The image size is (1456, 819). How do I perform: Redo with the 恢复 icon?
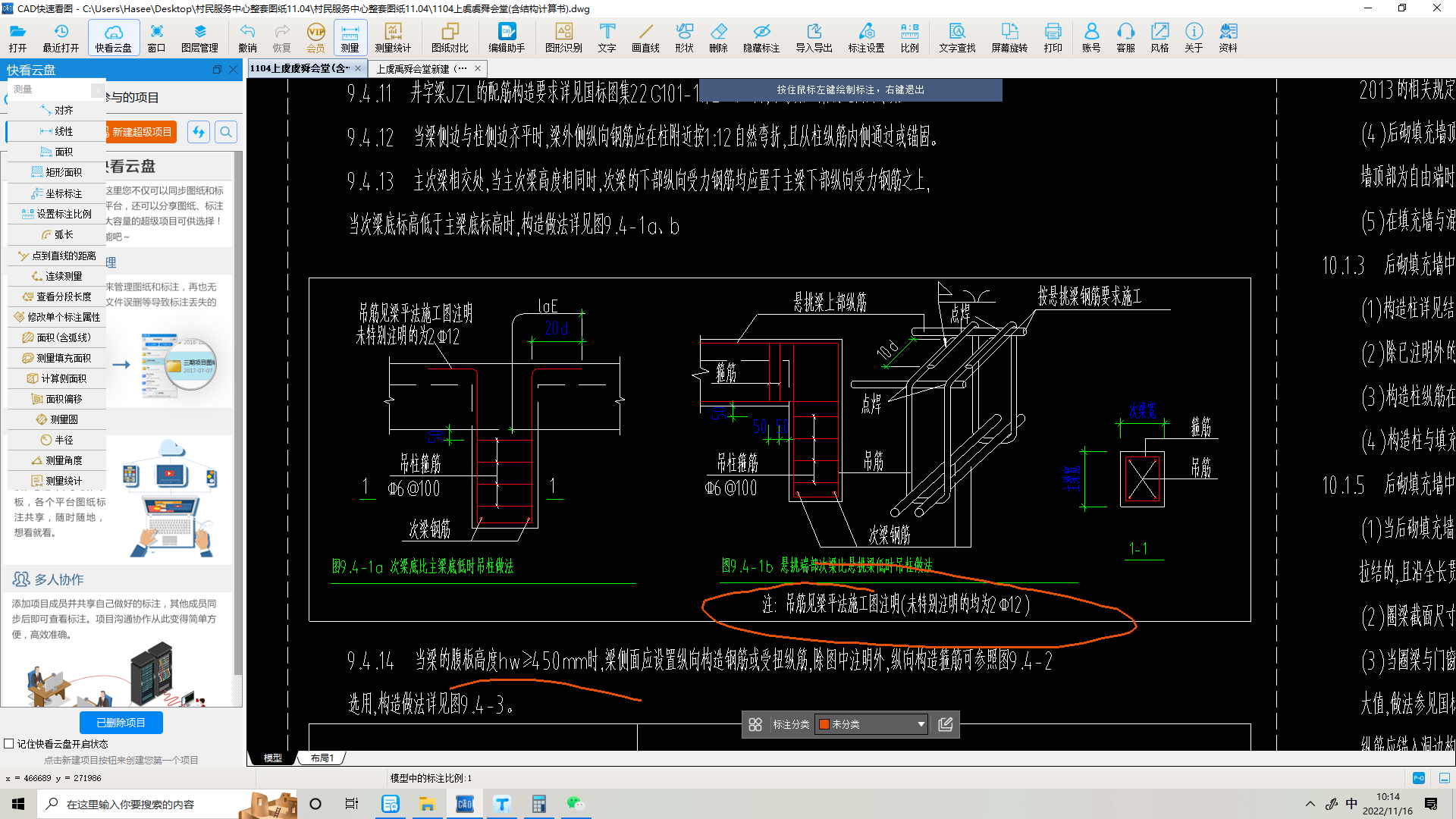pyautogui.click(x=281, y=37)
